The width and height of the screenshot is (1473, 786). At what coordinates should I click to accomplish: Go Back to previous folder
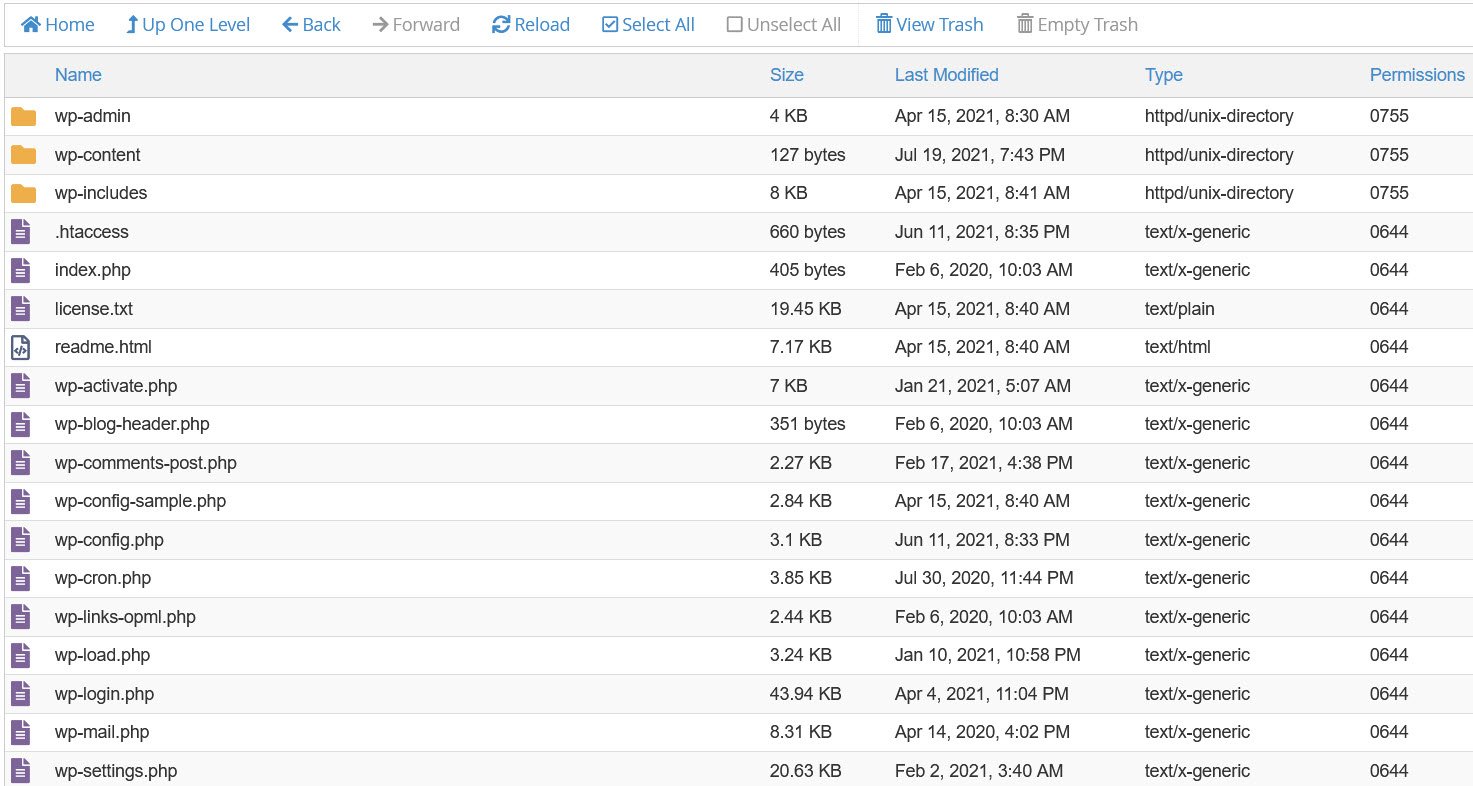(311, 25)
